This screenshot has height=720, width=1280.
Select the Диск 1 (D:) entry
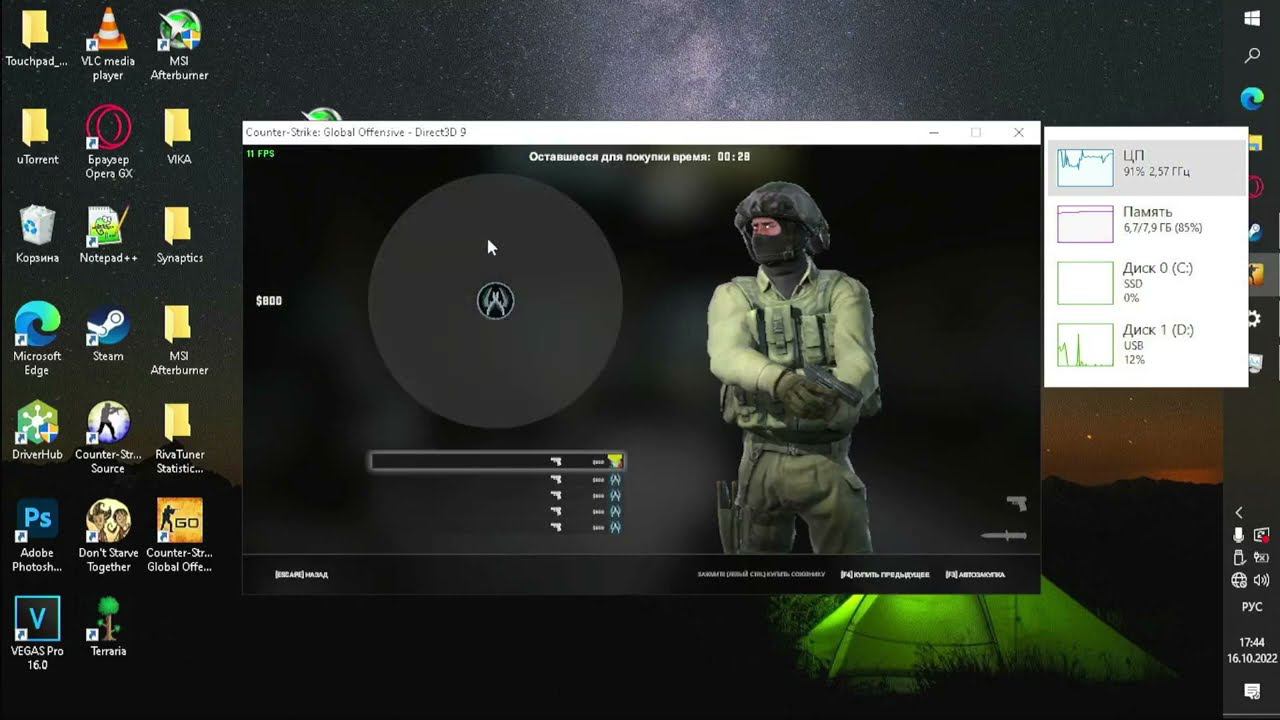pos(1146,344)
